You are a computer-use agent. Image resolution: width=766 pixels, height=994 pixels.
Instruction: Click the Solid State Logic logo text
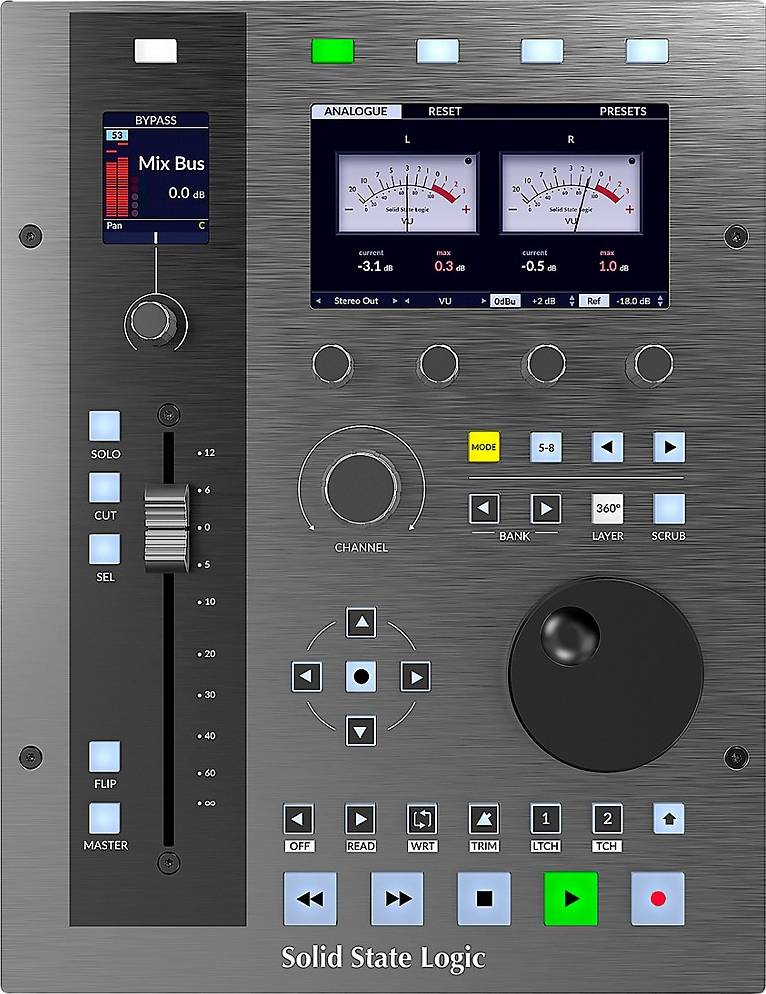pos(384,958)
